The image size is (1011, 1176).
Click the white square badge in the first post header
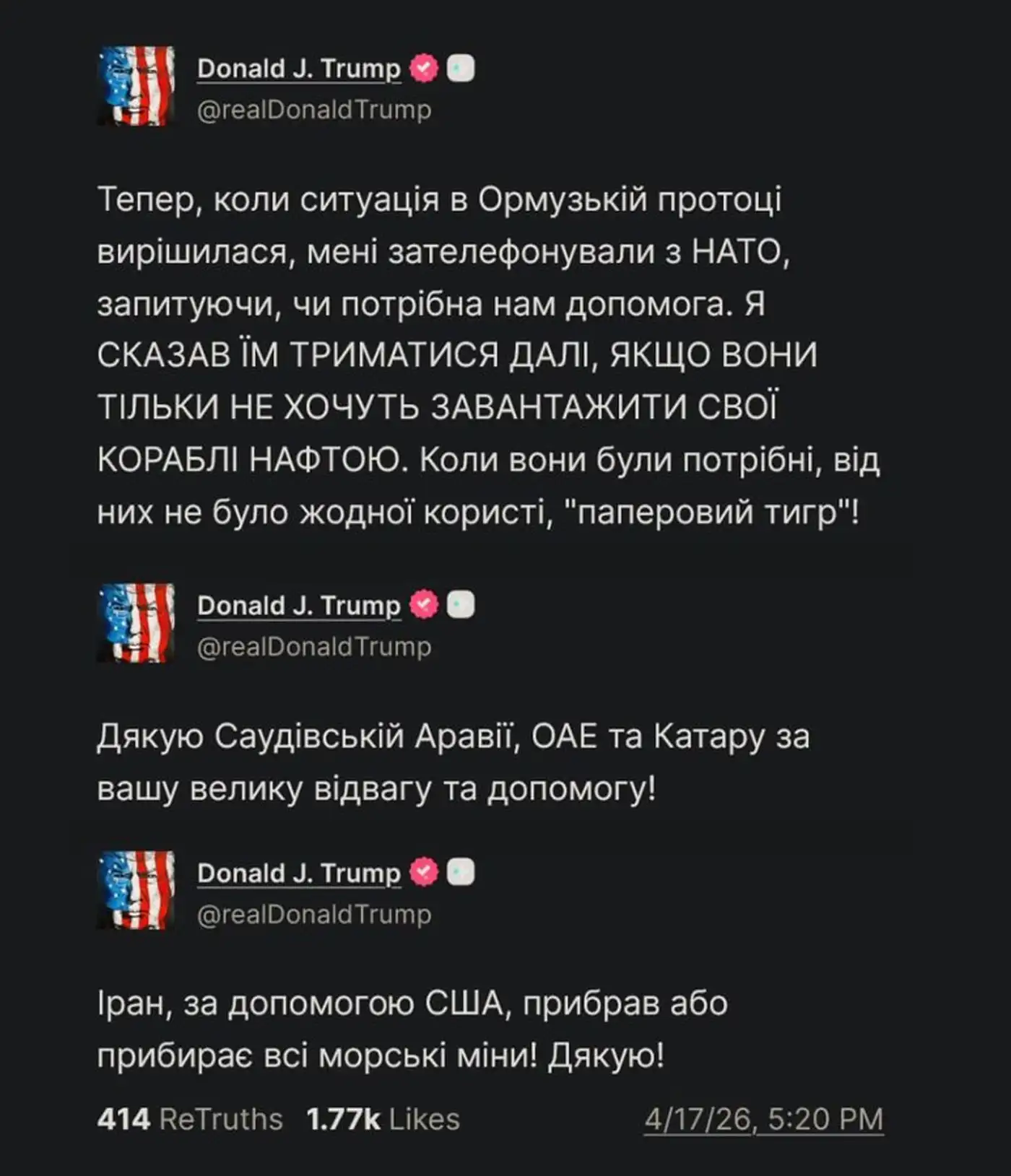461,69
